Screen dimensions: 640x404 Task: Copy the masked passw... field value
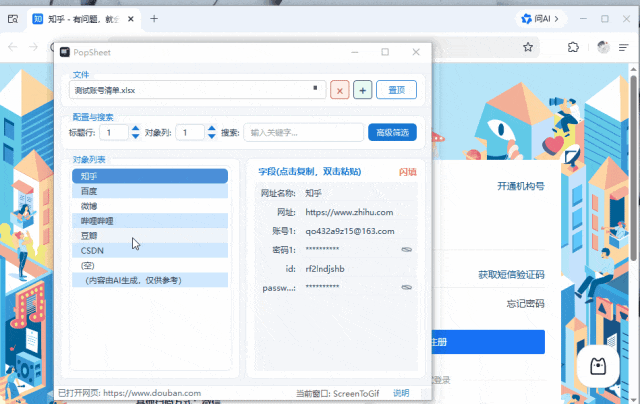click(322, 287)
